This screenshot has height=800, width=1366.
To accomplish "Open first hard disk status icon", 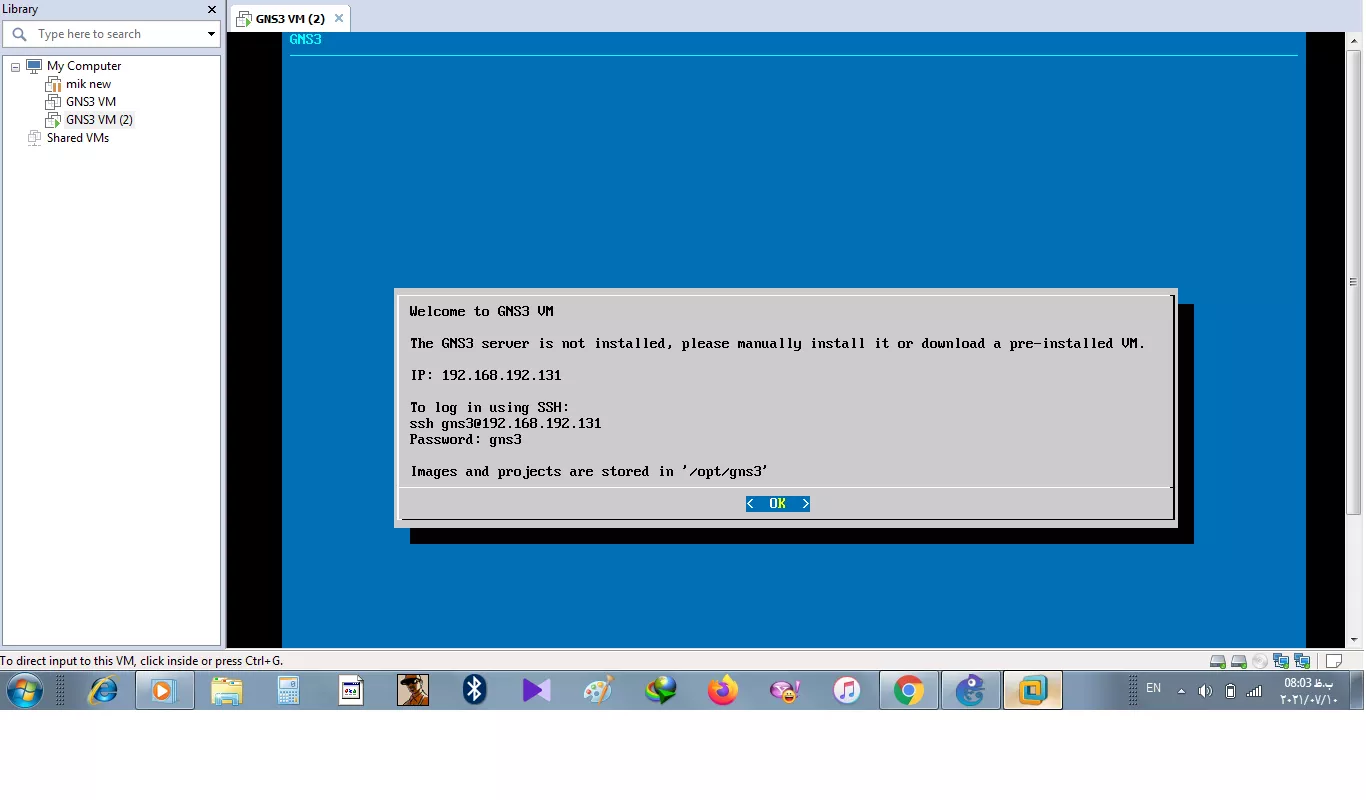I will pos(1218,661).
